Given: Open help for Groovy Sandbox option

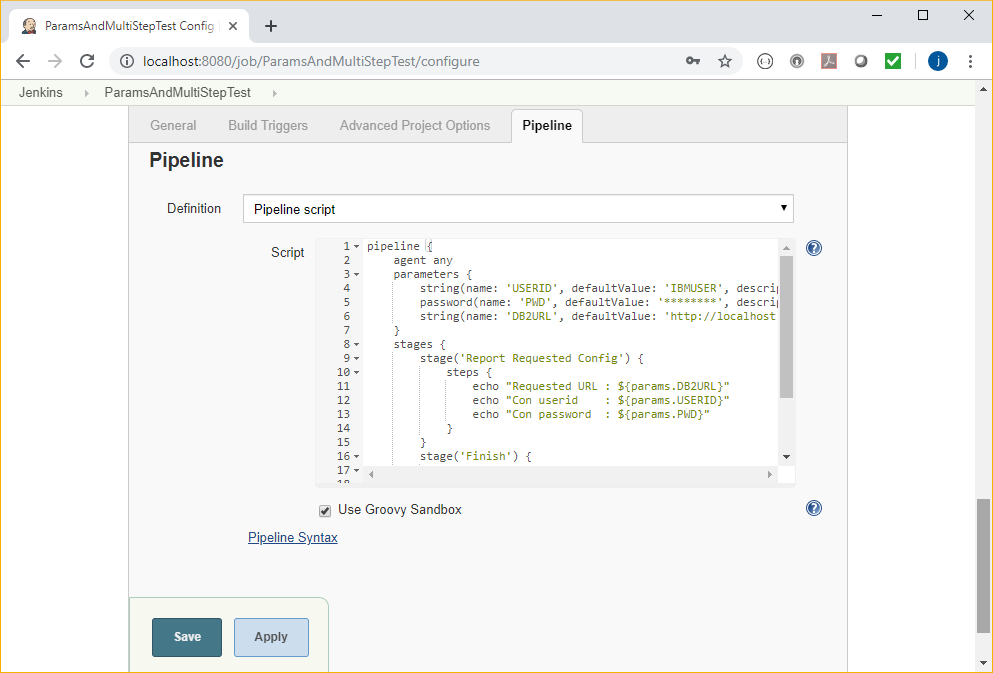Looking at the screenshot, I should 814,508.
